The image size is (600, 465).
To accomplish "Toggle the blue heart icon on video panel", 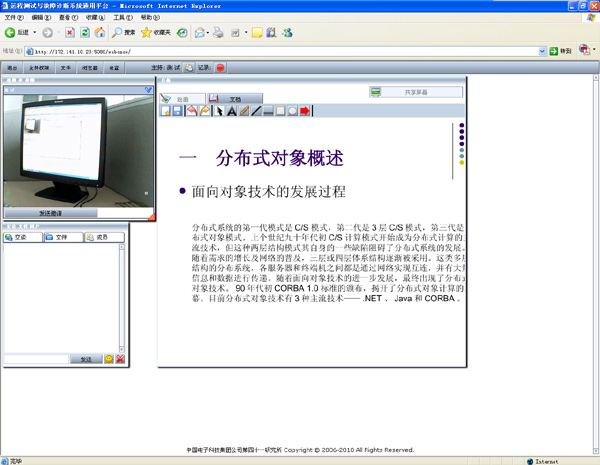I will pos(149,90).
